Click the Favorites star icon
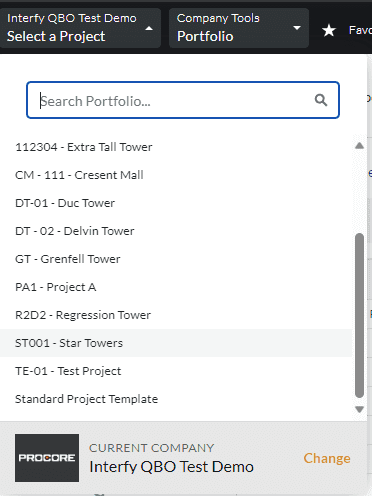 coord(329,31)
